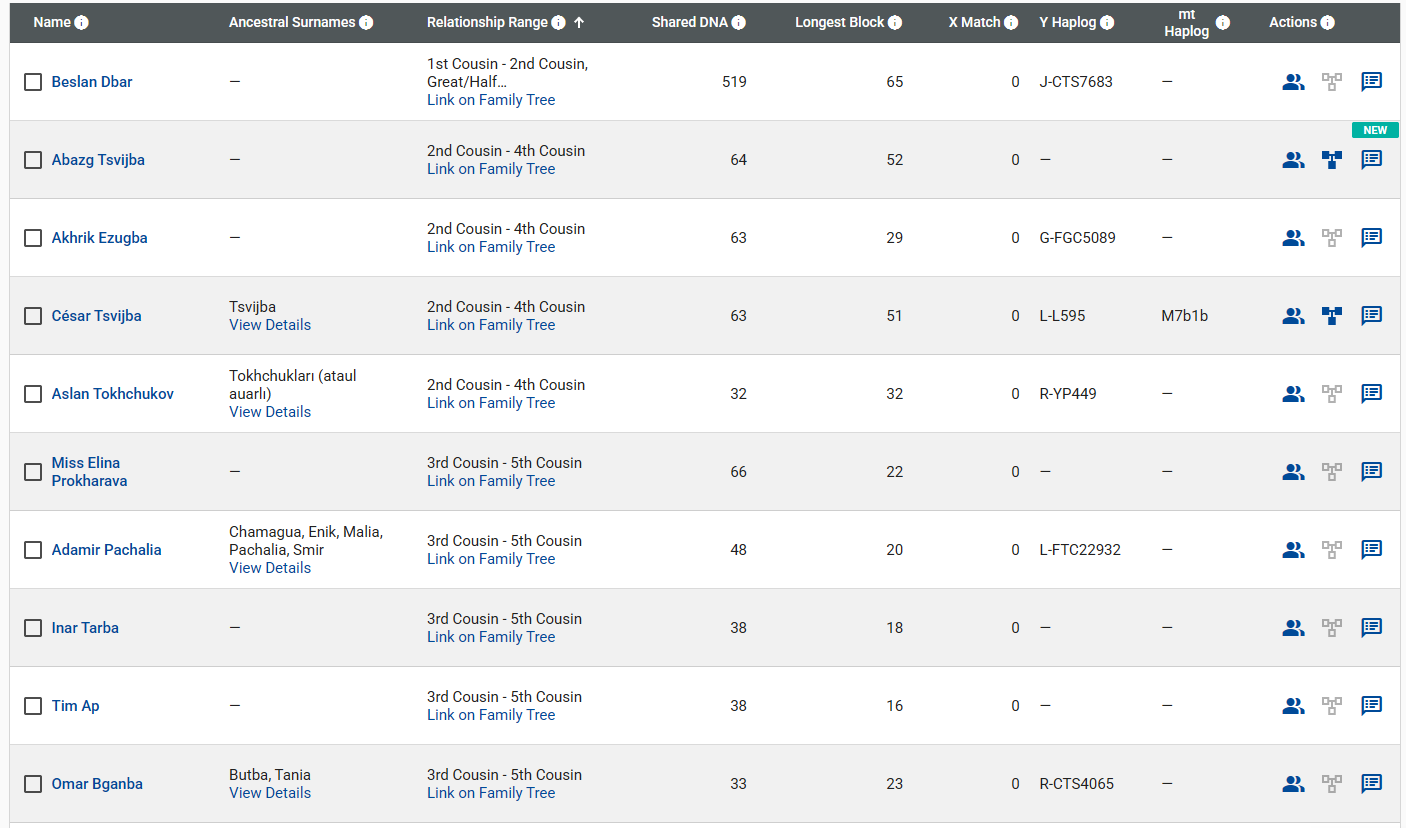Tick checkbox next to Abazg Tsvijba
Viewport: 1406px width, 828px height.
tap(33, 160)
